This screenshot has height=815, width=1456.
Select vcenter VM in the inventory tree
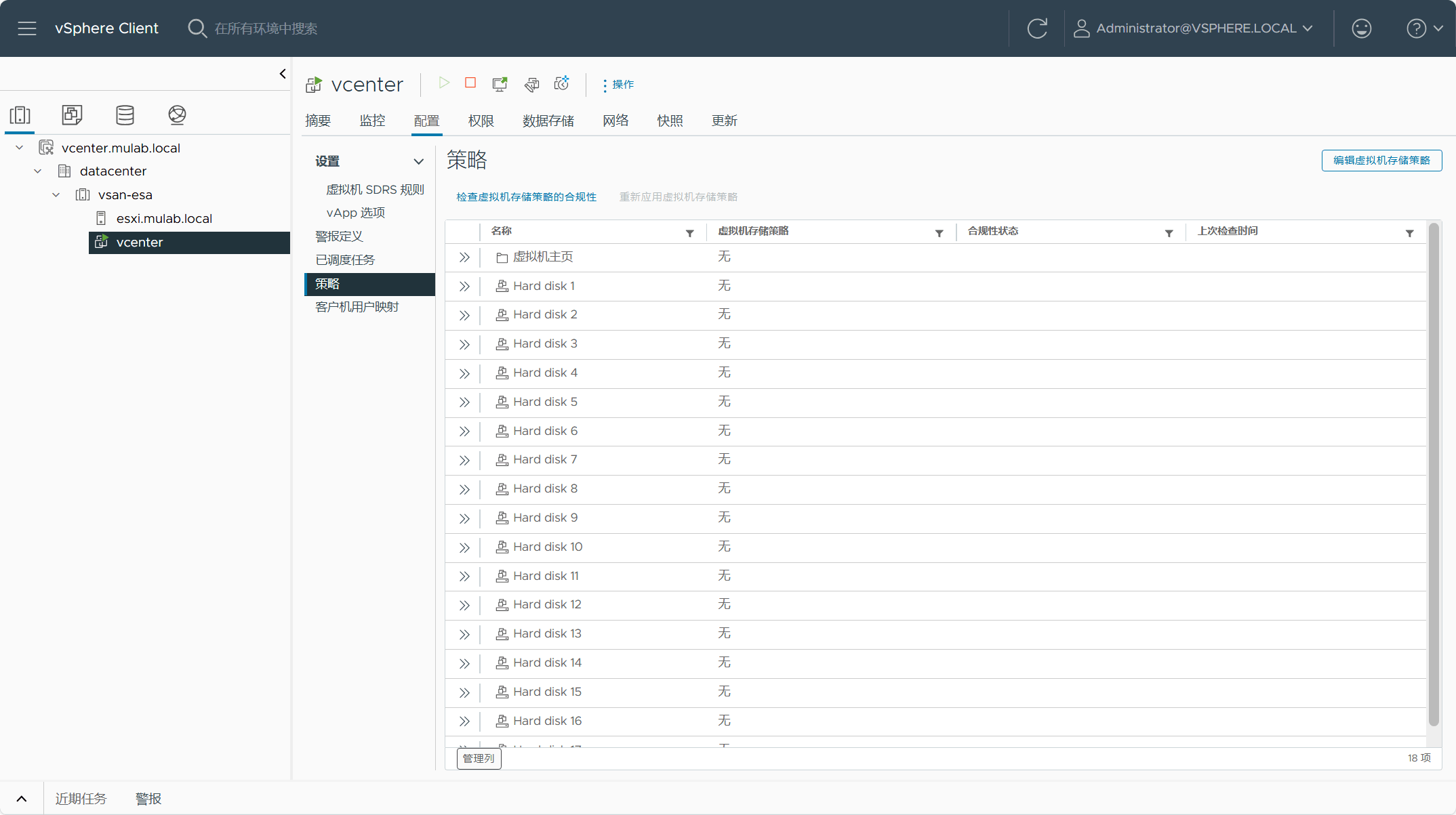[x=189, y=243]
